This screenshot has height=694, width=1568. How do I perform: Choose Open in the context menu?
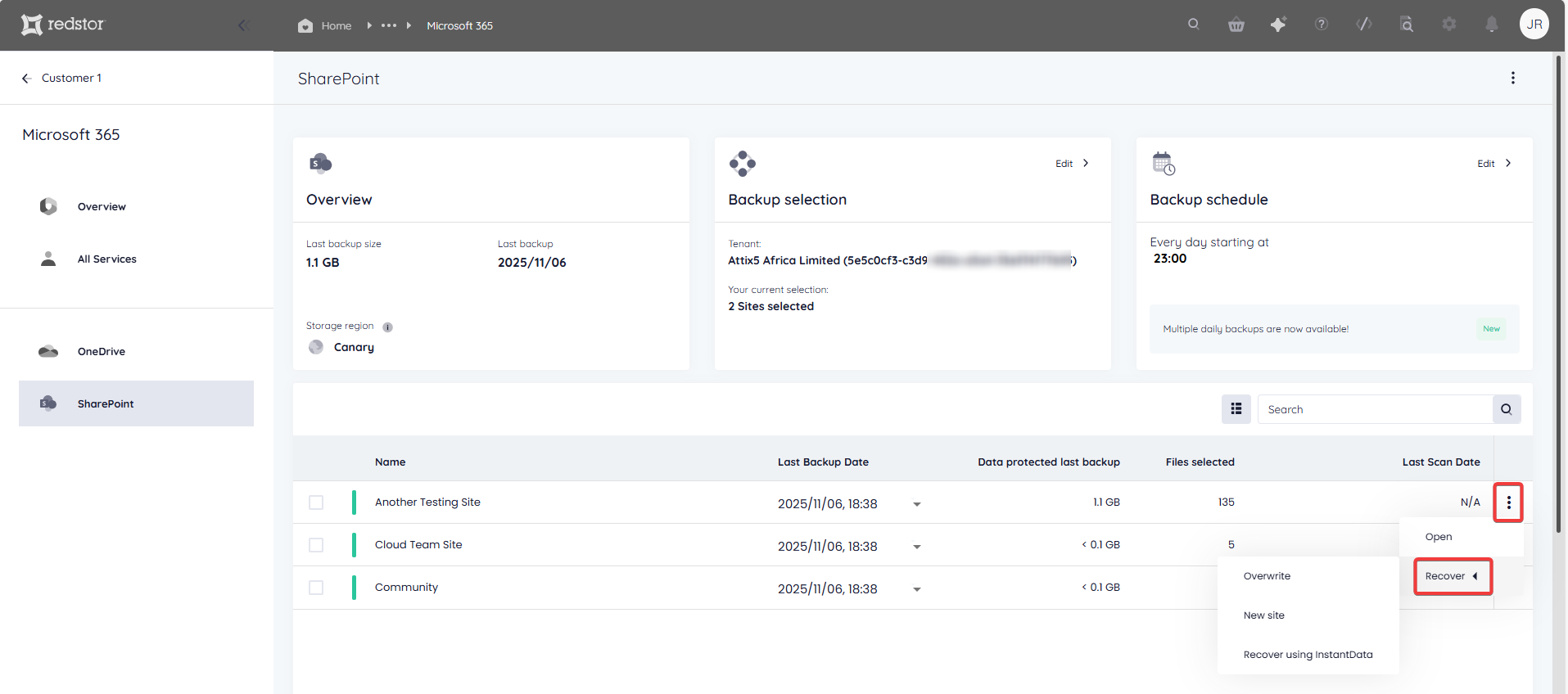tap(1462, 537)
